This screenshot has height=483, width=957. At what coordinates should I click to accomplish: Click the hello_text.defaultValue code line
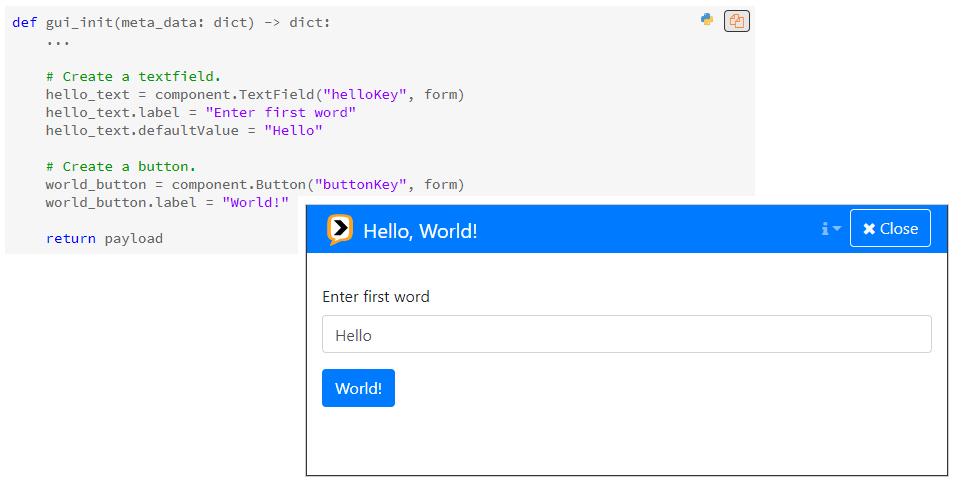[x=184, y=131]
